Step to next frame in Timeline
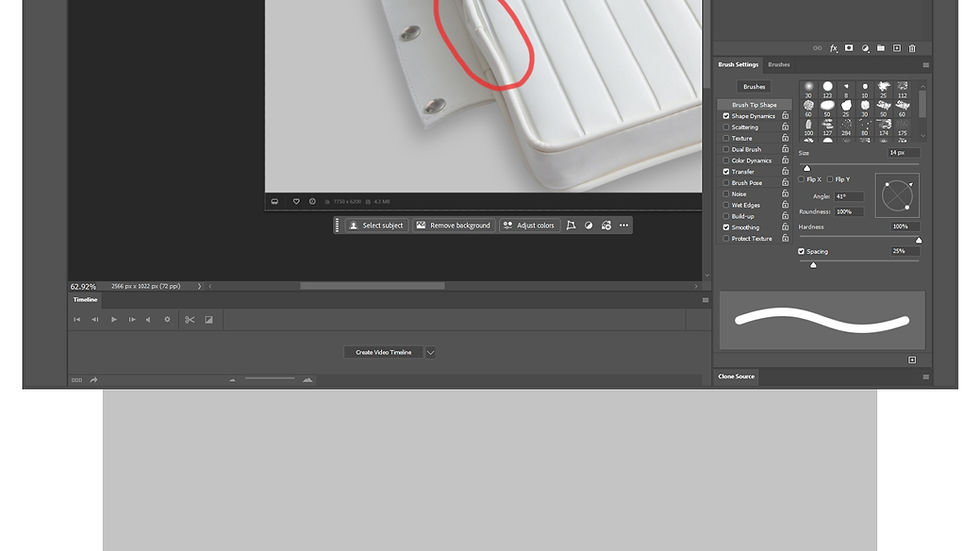Screen dimensions: 980x551 coord(132,319)
